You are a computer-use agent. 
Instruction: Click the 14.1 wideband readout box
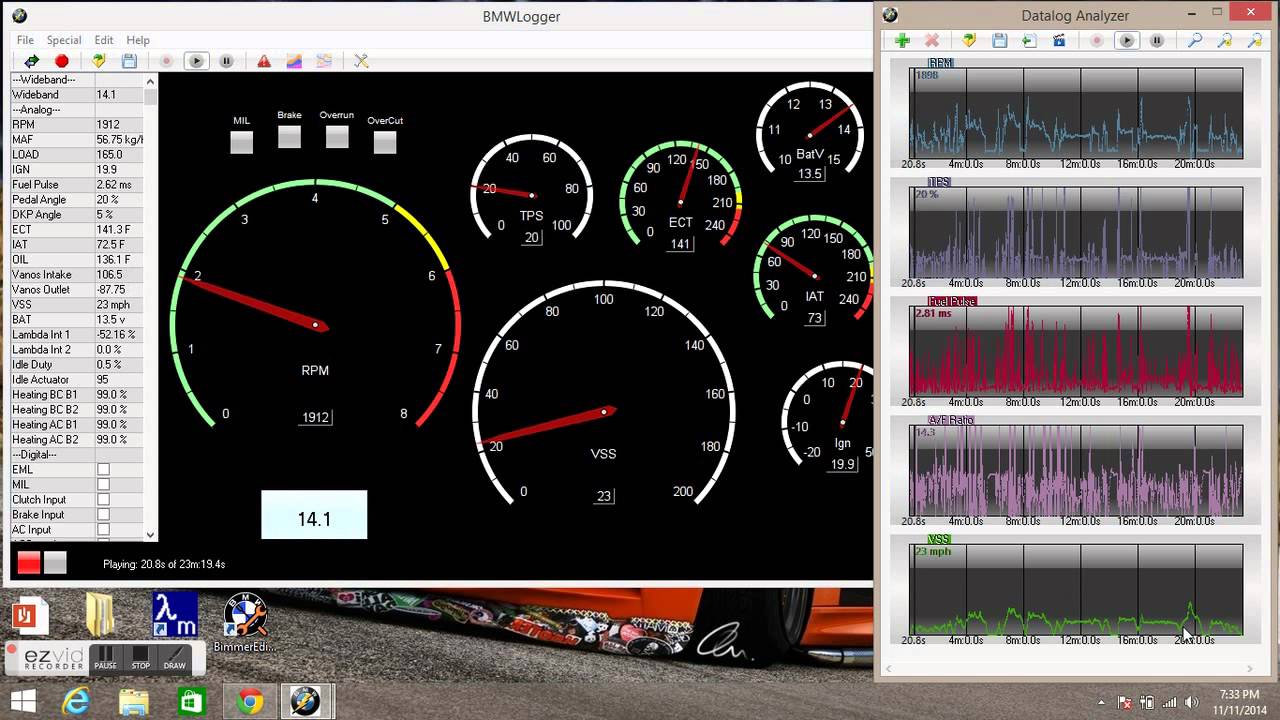(x=314, y=515)
